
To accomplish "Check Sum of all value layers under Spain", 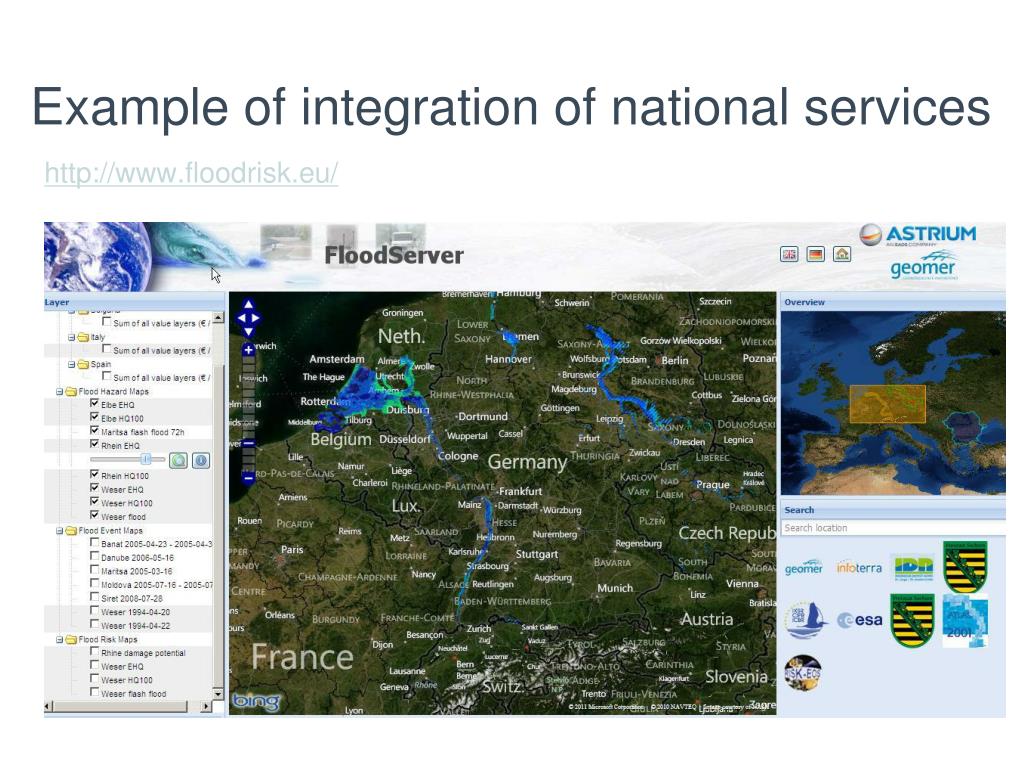I will coord(106,377).
